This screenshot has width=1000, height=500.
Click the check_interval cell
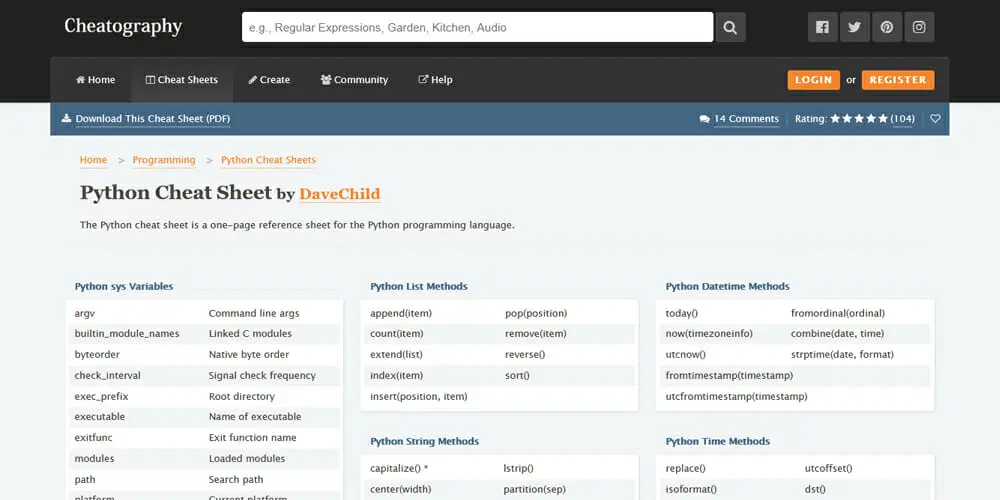[108, 376]
